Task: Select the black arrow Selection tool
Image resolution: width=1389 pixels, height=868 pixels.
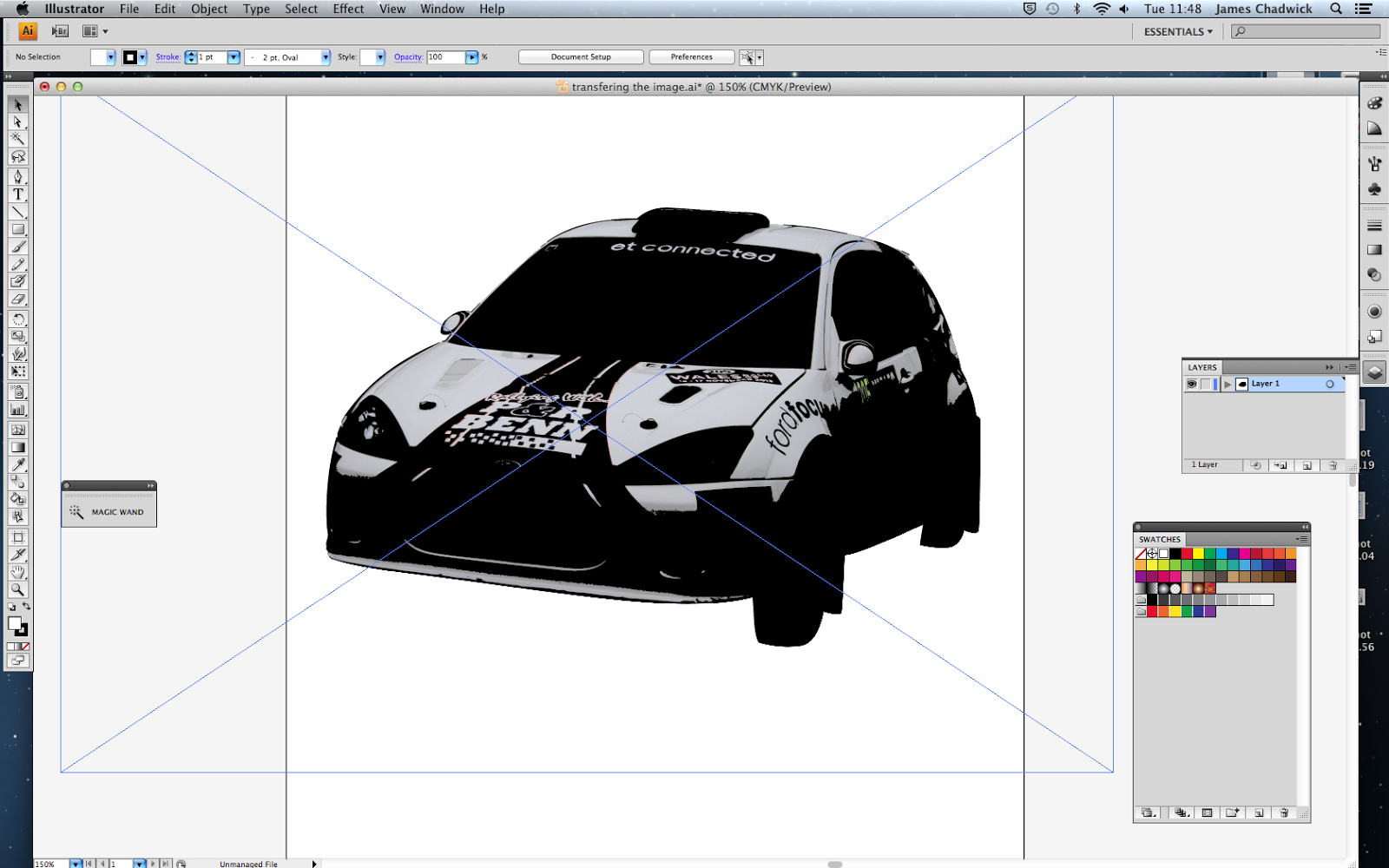Action: tap(17, 104)
